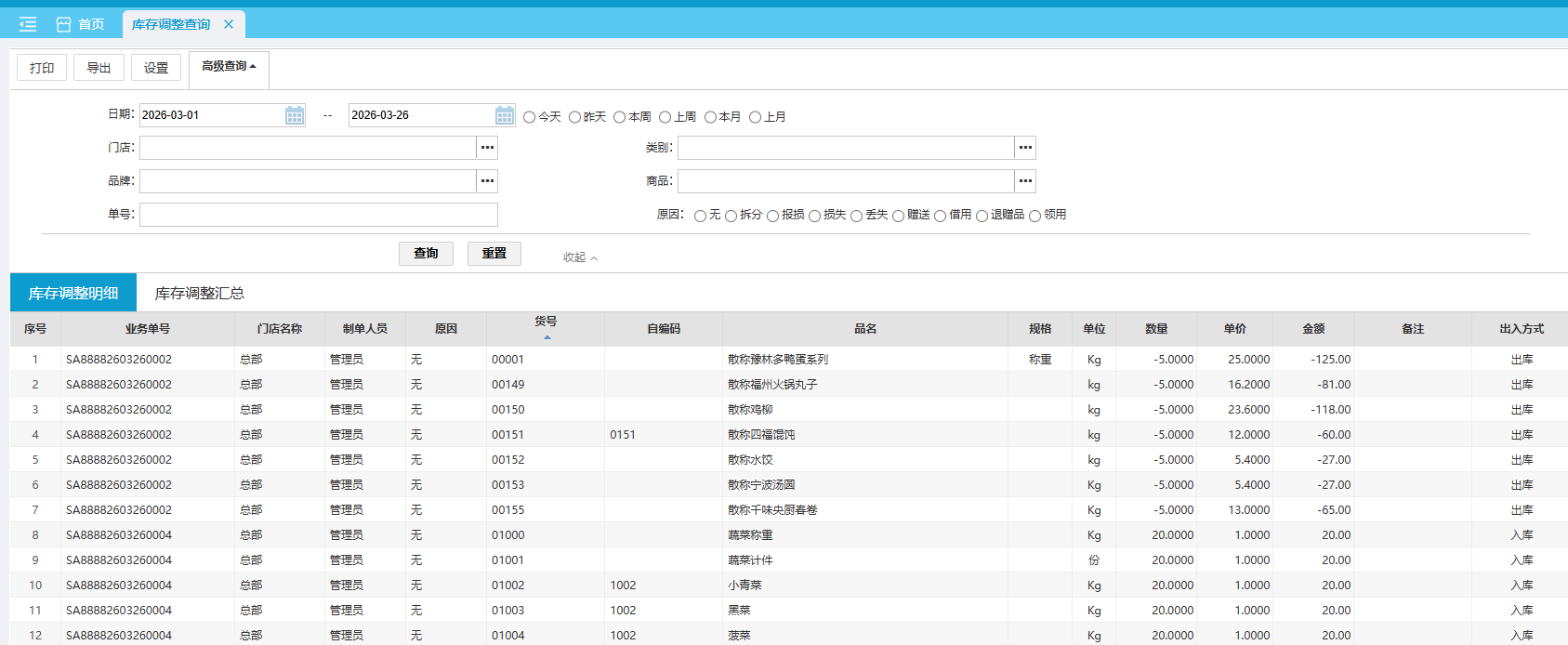
Task: Click into the 单号 input field
Action: (x=318, y=215)
